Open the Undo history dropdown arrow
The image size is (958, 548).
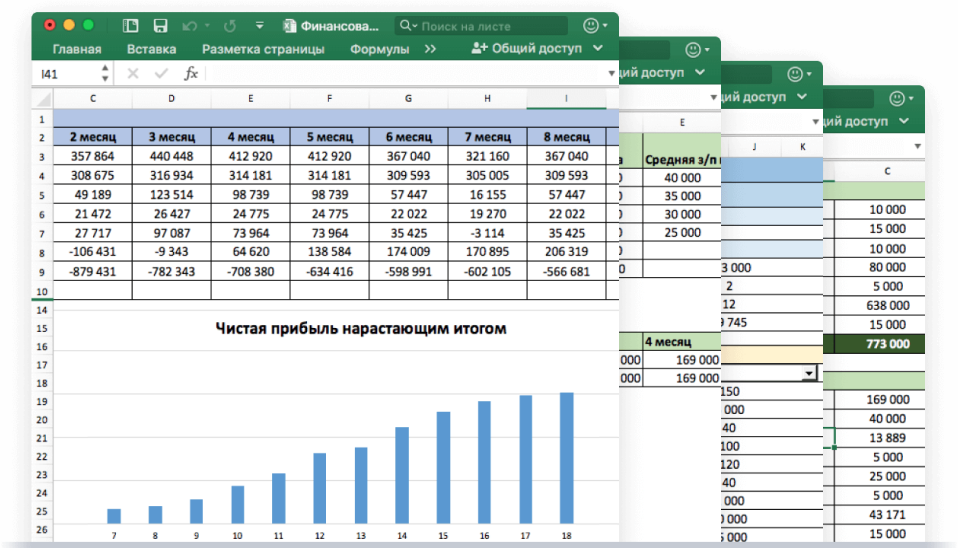(207, 26)
